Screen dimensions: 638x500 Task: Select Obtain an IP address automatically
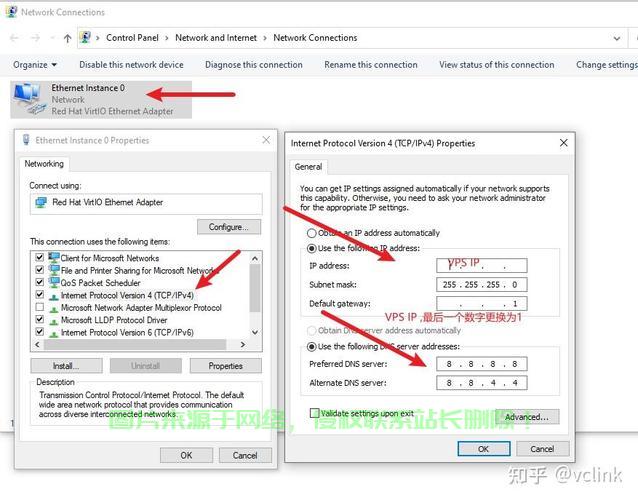312,233
